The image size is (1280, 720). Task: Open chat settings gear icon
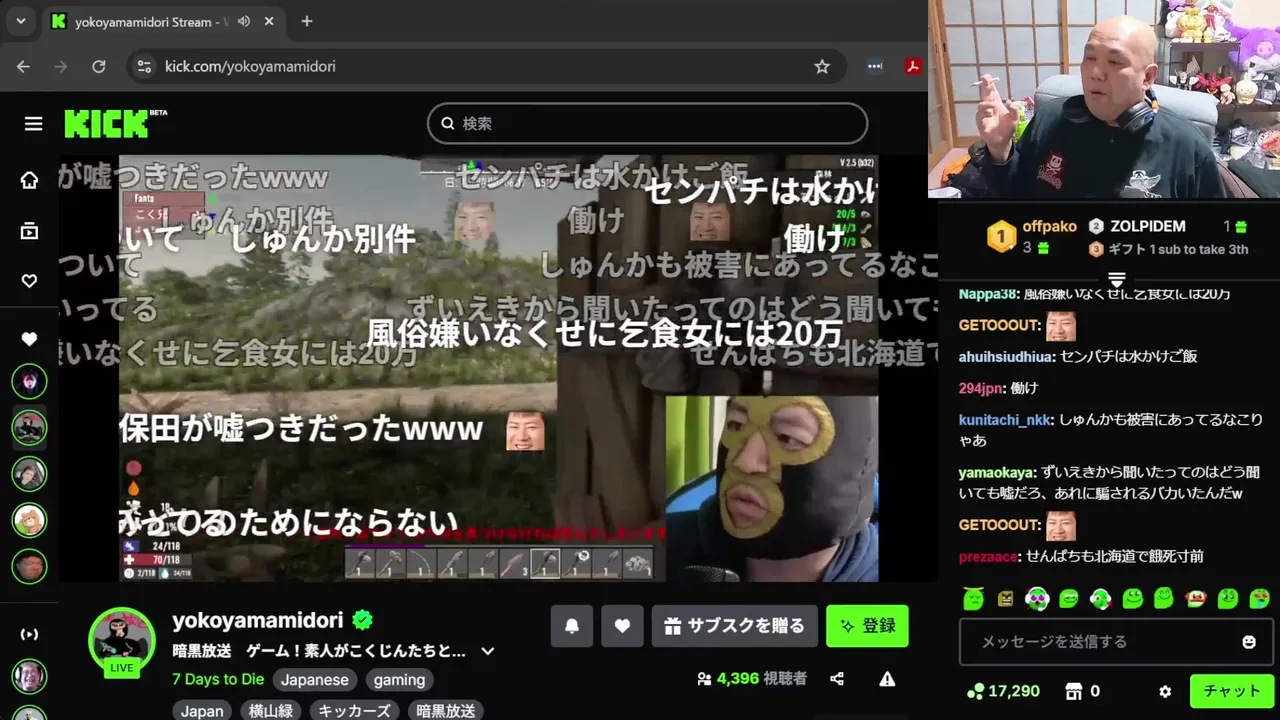click(x=1165, y=691)
